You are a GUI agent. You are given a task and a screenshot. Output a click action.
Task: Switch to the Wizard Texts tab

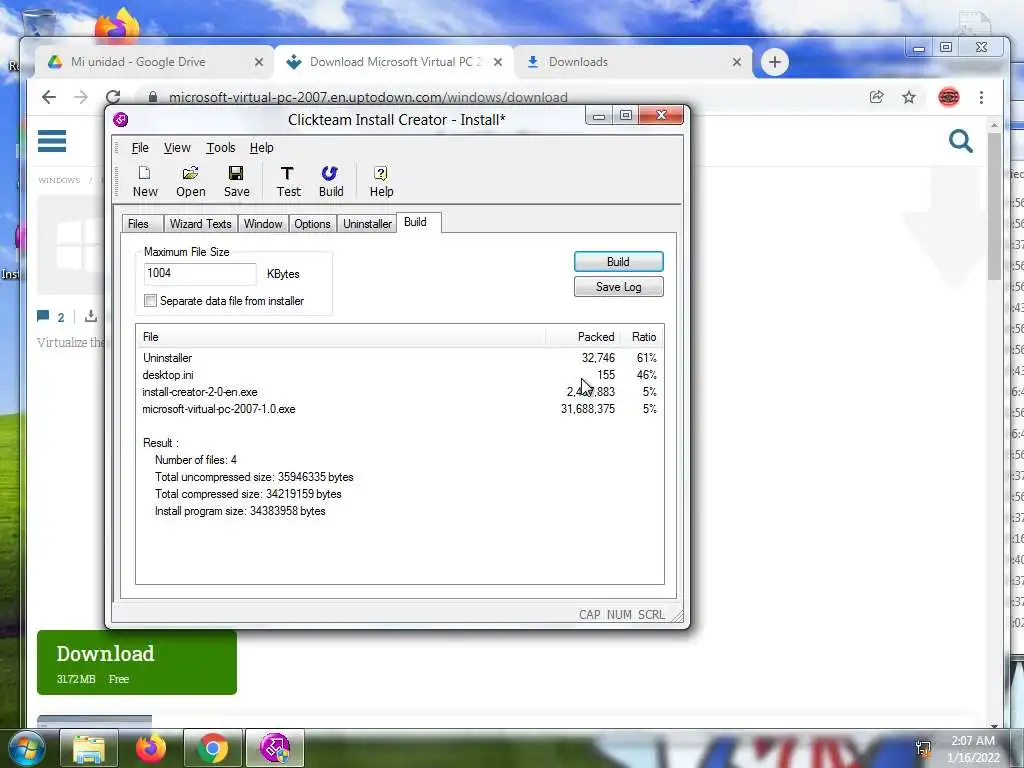(200, 224)
